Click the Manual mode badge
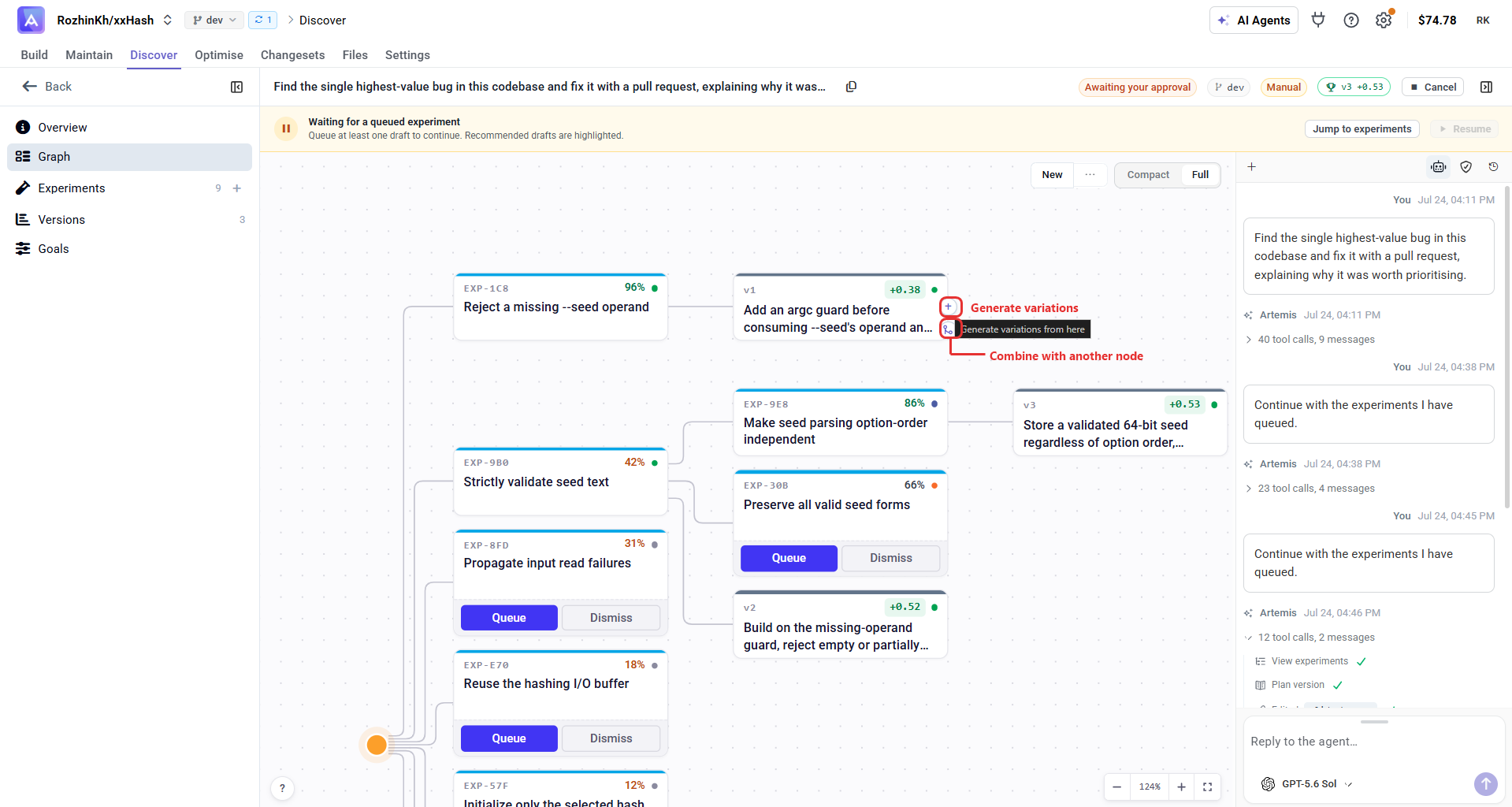Screen dimensions: 1512x807 [1284, 87]
